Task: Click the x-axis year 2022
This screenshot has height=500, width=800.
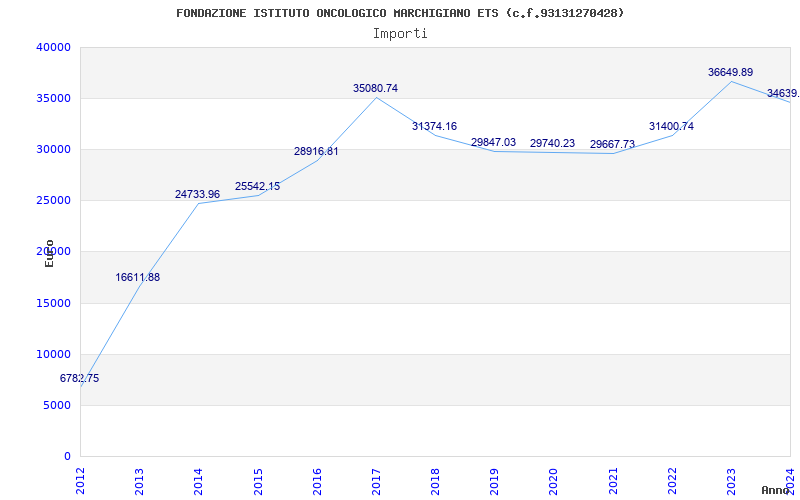Action: point(672,481)
